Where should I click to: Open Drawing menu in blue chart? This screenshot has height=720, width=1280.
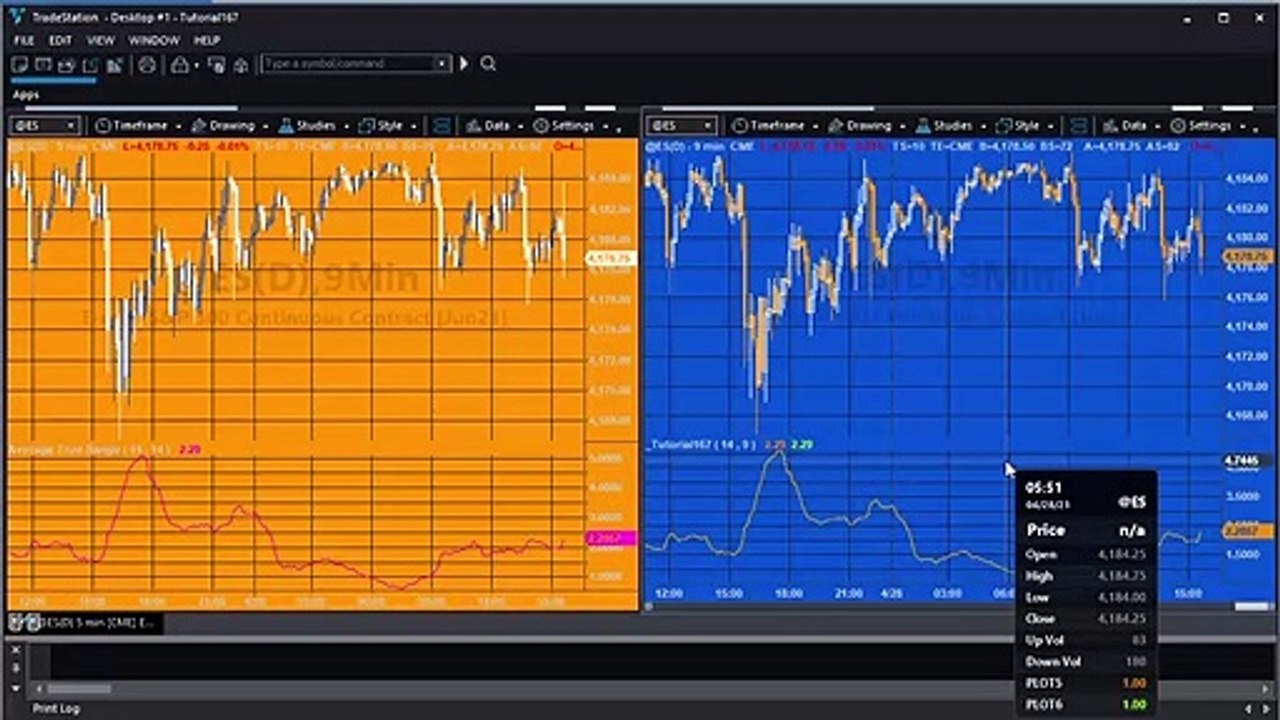(868, 126)
